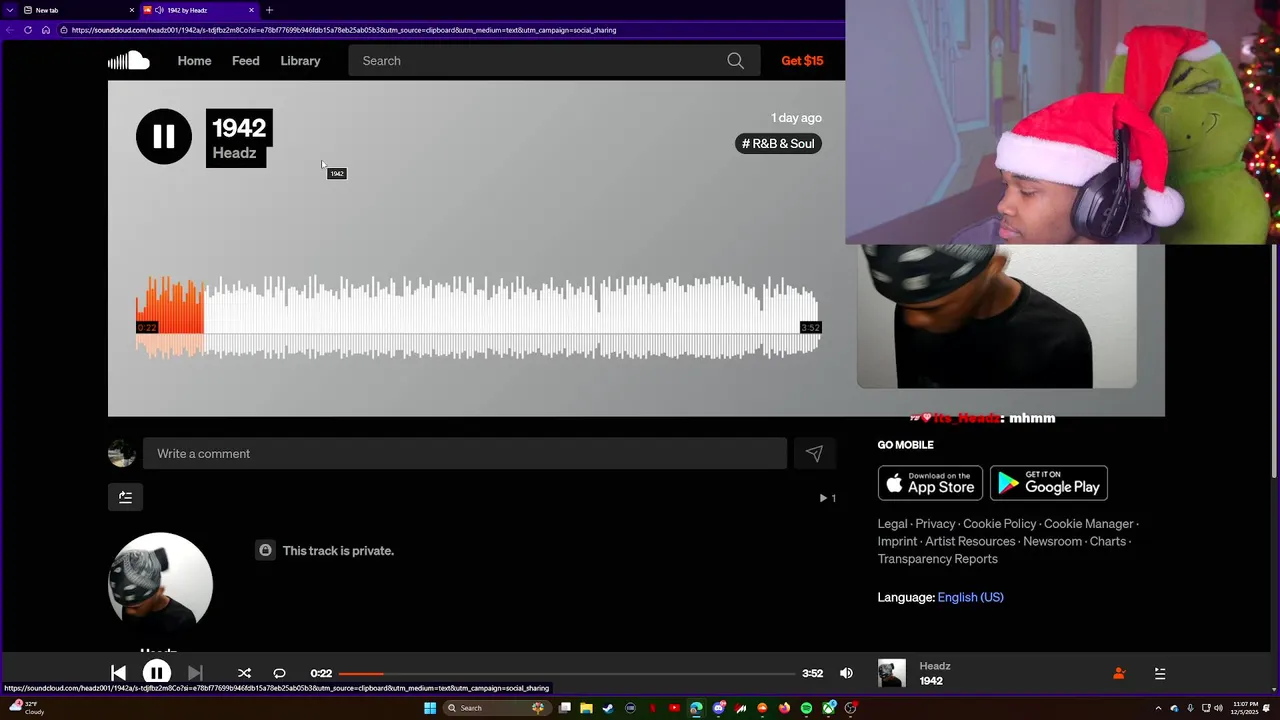Open Firefox from the taskbar
Viewport: 1280px width, 720px height.
coord(785,708)
